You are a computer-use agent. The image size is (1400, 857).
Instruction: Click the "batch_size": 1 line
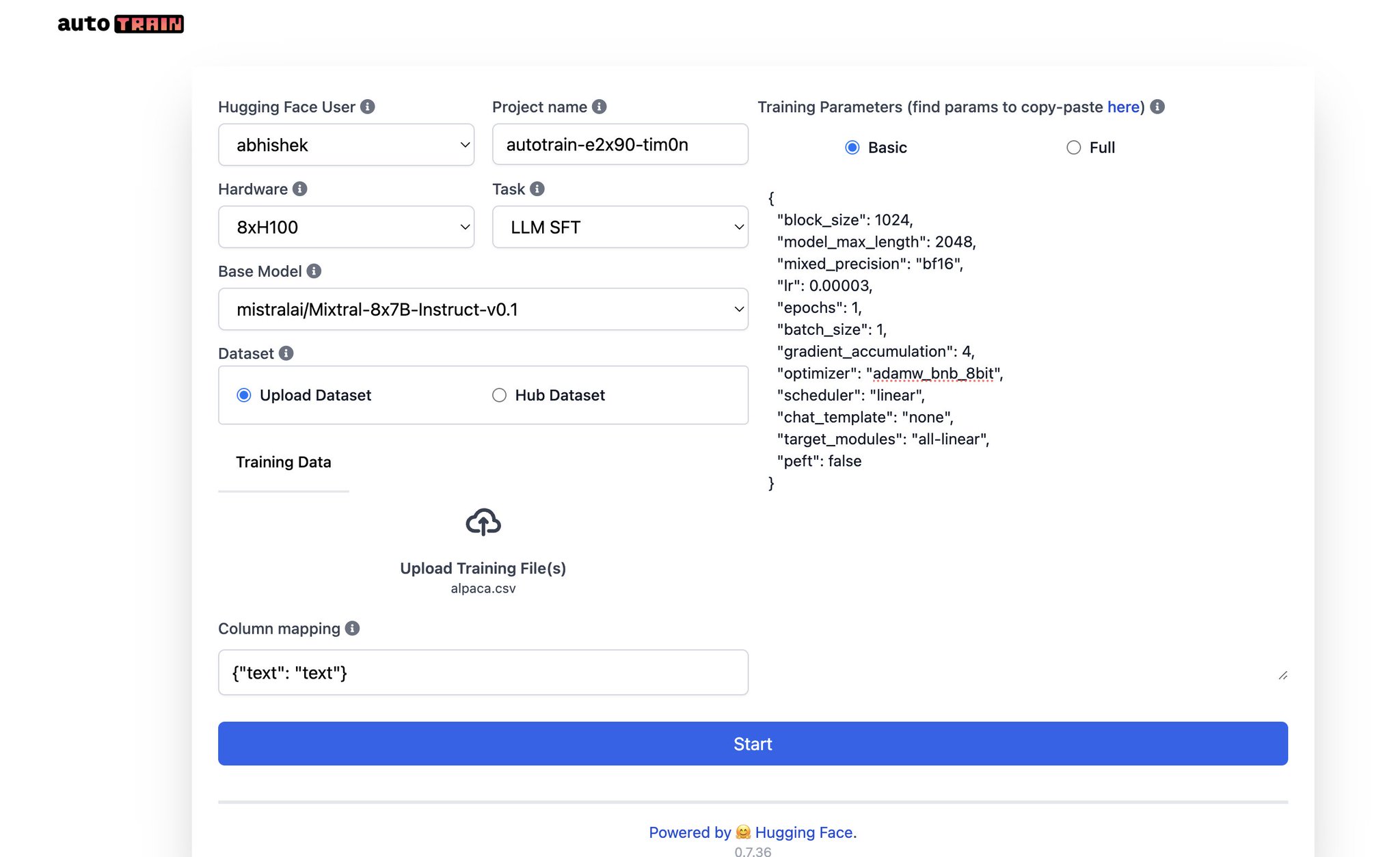pos(832,329)
